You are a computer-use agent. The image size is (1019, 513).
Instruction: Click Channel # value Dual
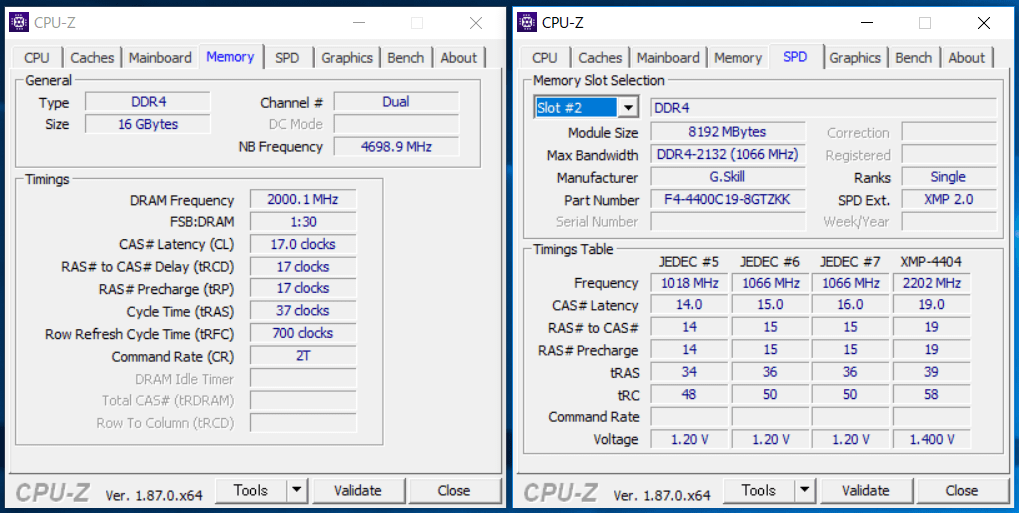click(x=396, y=102)
